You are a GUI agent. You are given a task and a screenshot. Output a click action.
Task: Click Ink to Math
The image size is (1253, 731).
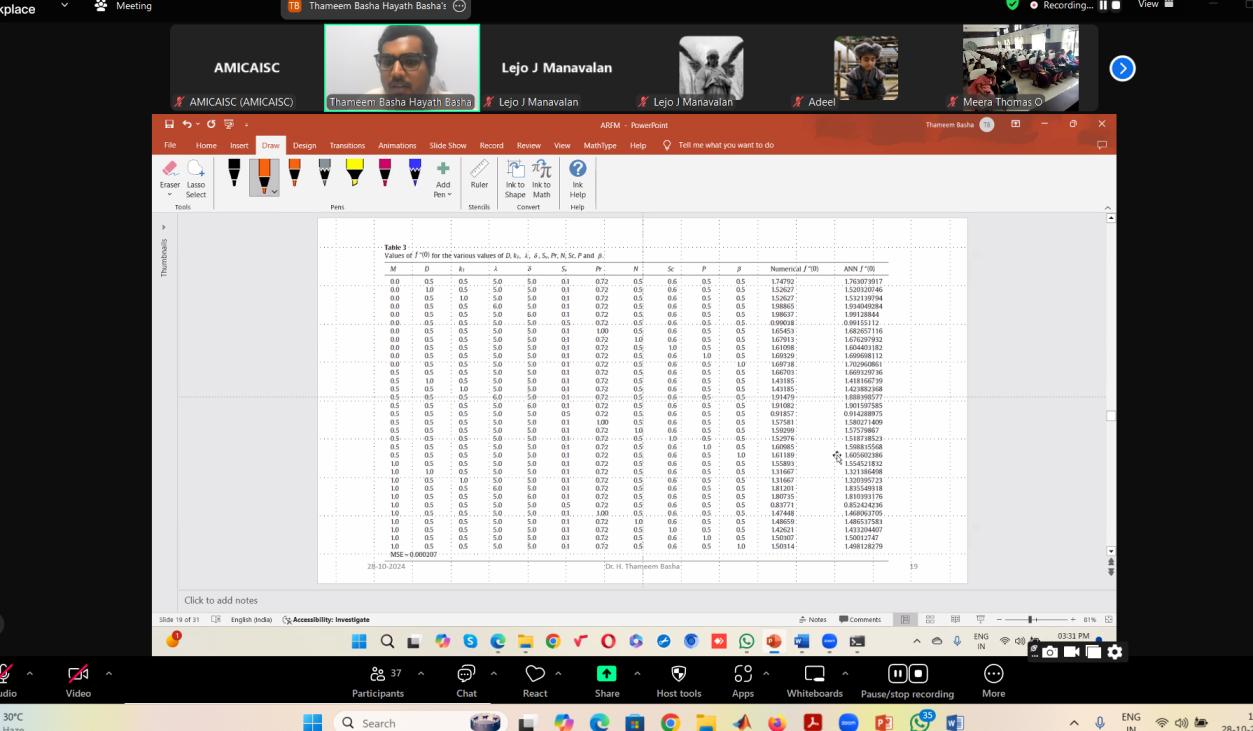click(541, 179)
